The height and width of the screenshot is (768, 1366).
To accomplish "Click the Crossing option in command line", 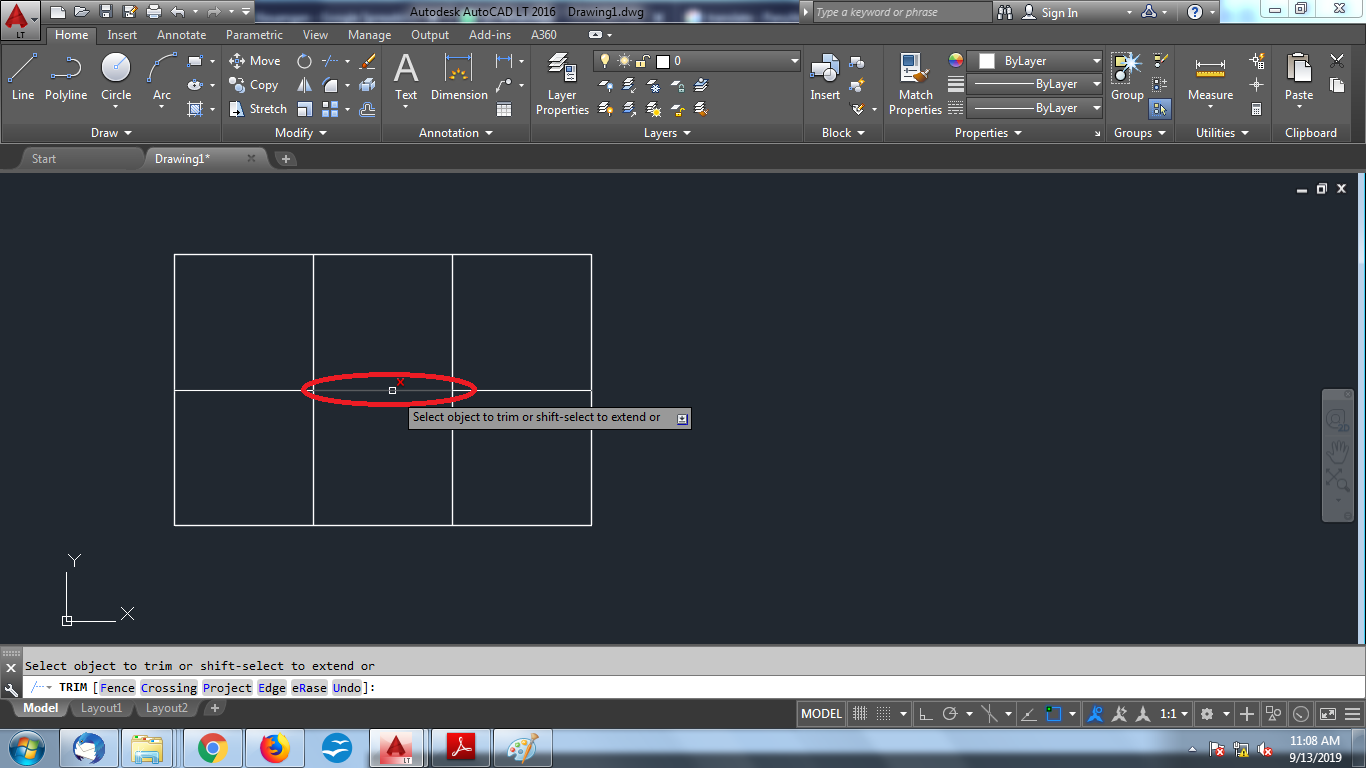I will [x=168, y=687].
